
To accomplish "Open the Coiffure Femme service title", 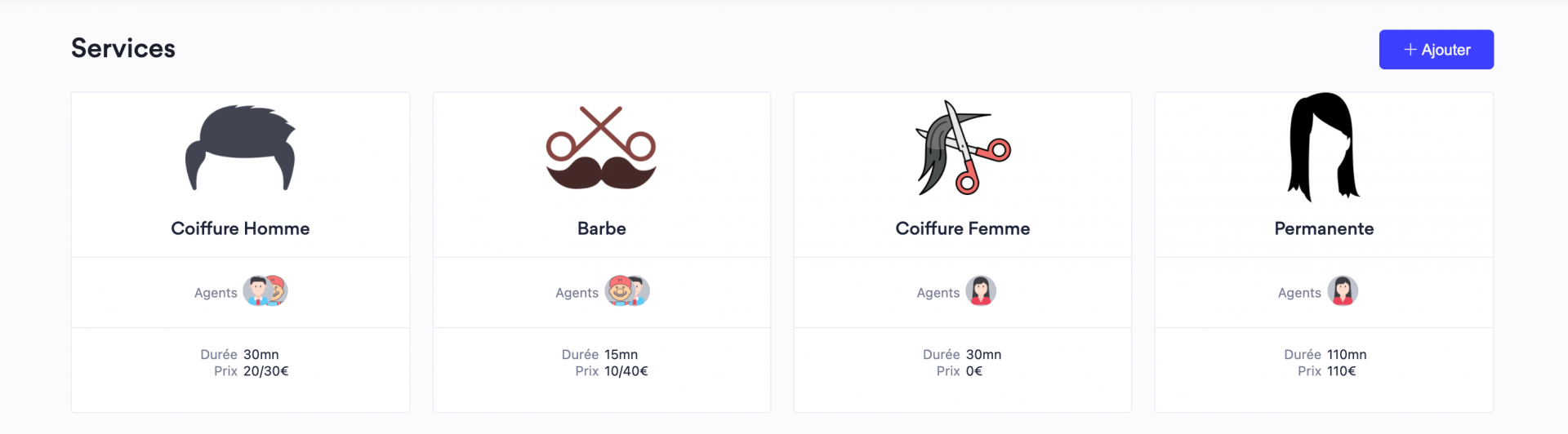I will 963,228.
